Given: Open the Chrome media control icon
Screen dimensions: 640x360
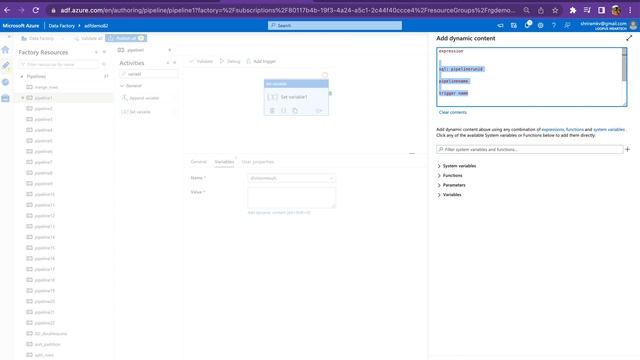Looking at the screenshot, I should click(x=587, y=10).
